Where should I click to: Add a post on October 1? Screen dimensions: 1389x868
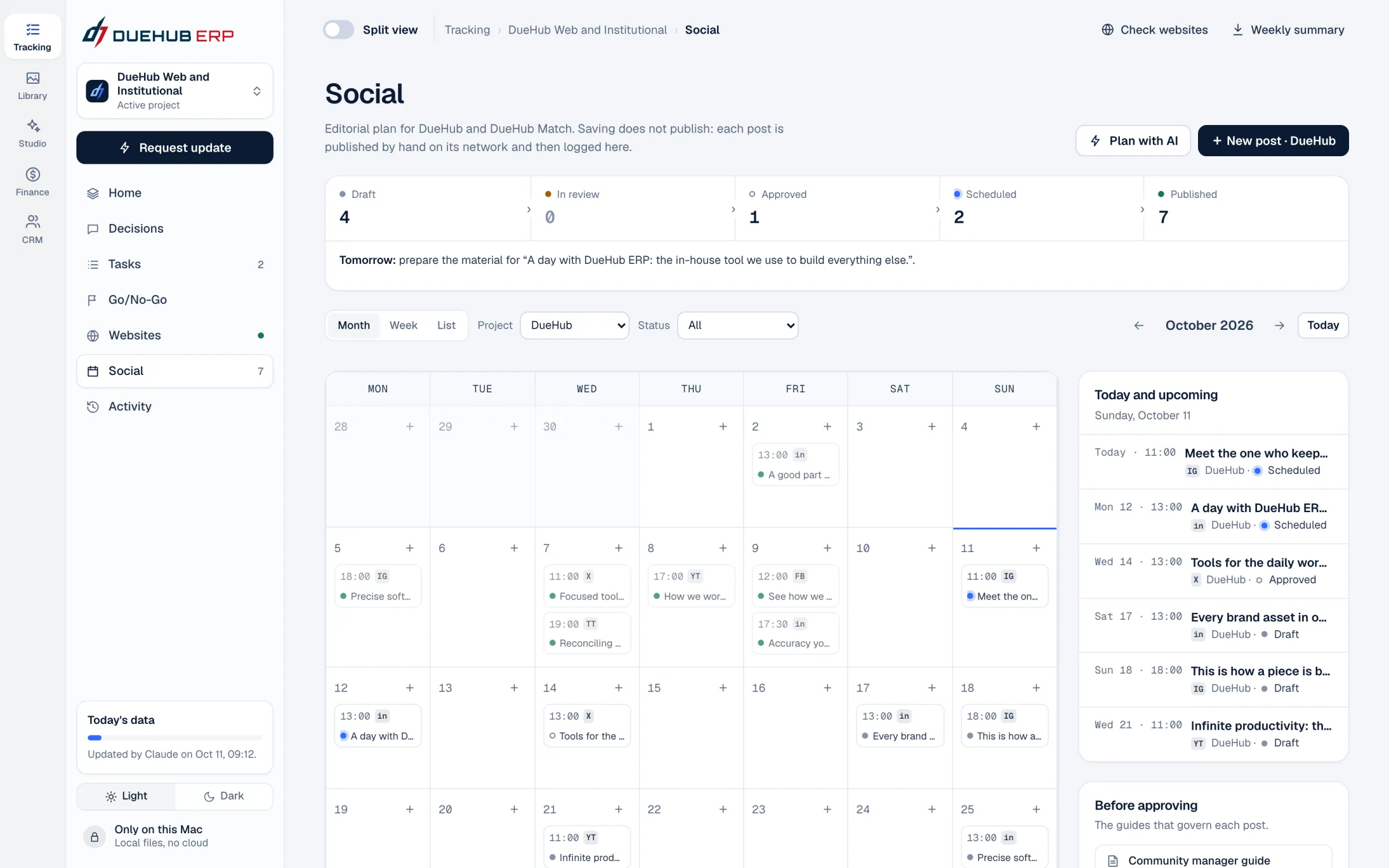pyautogui.click(x=723, y=426)
